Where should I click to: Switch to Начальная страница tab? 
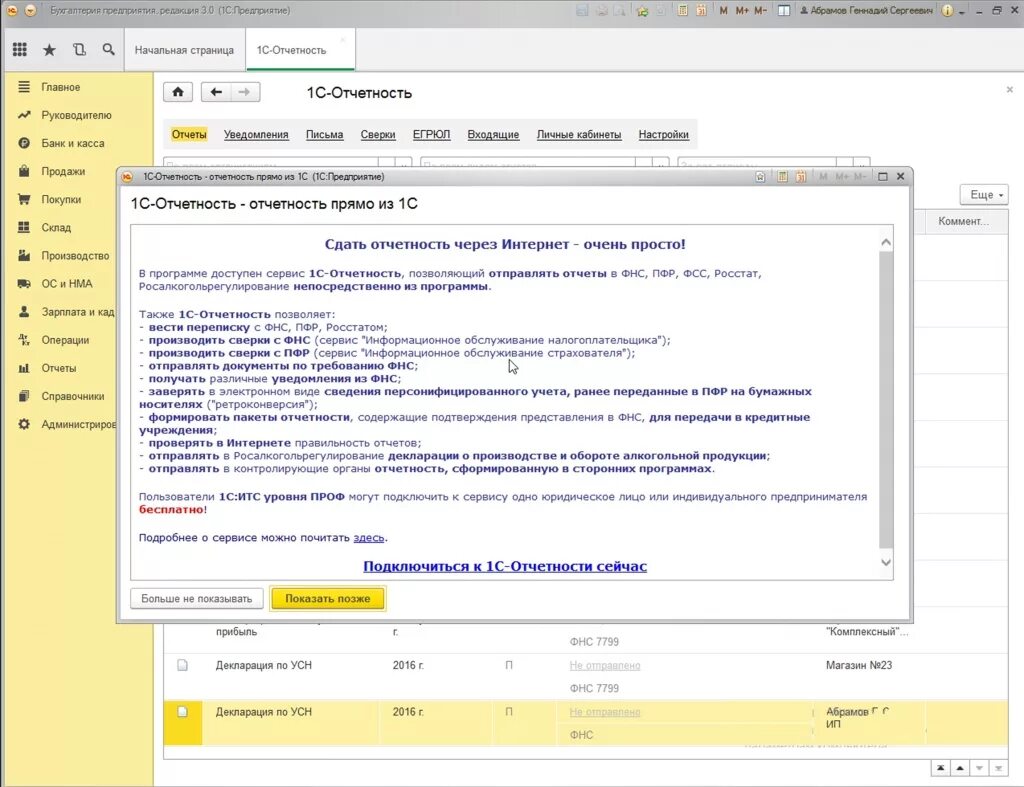(184, 50)
